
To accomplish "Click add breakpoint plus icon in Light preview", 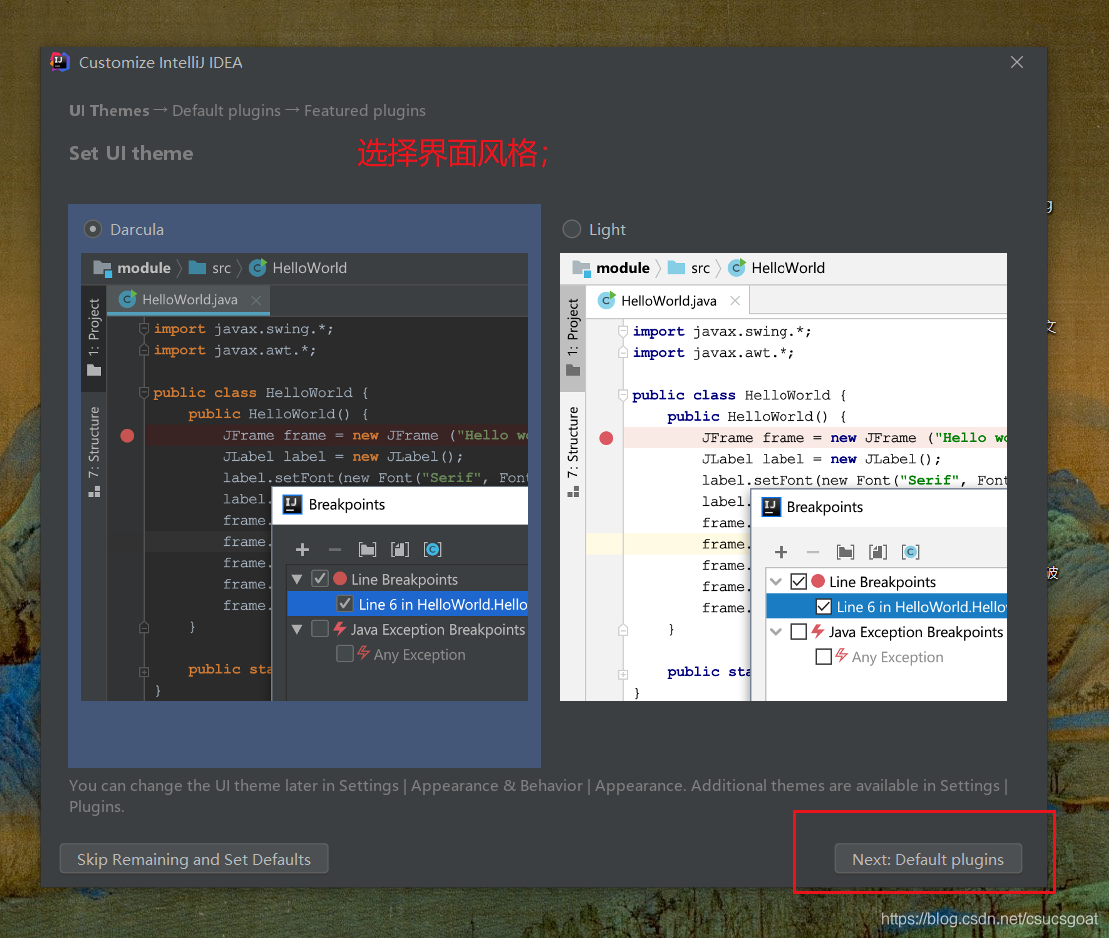I will click(x=781, y=552).
